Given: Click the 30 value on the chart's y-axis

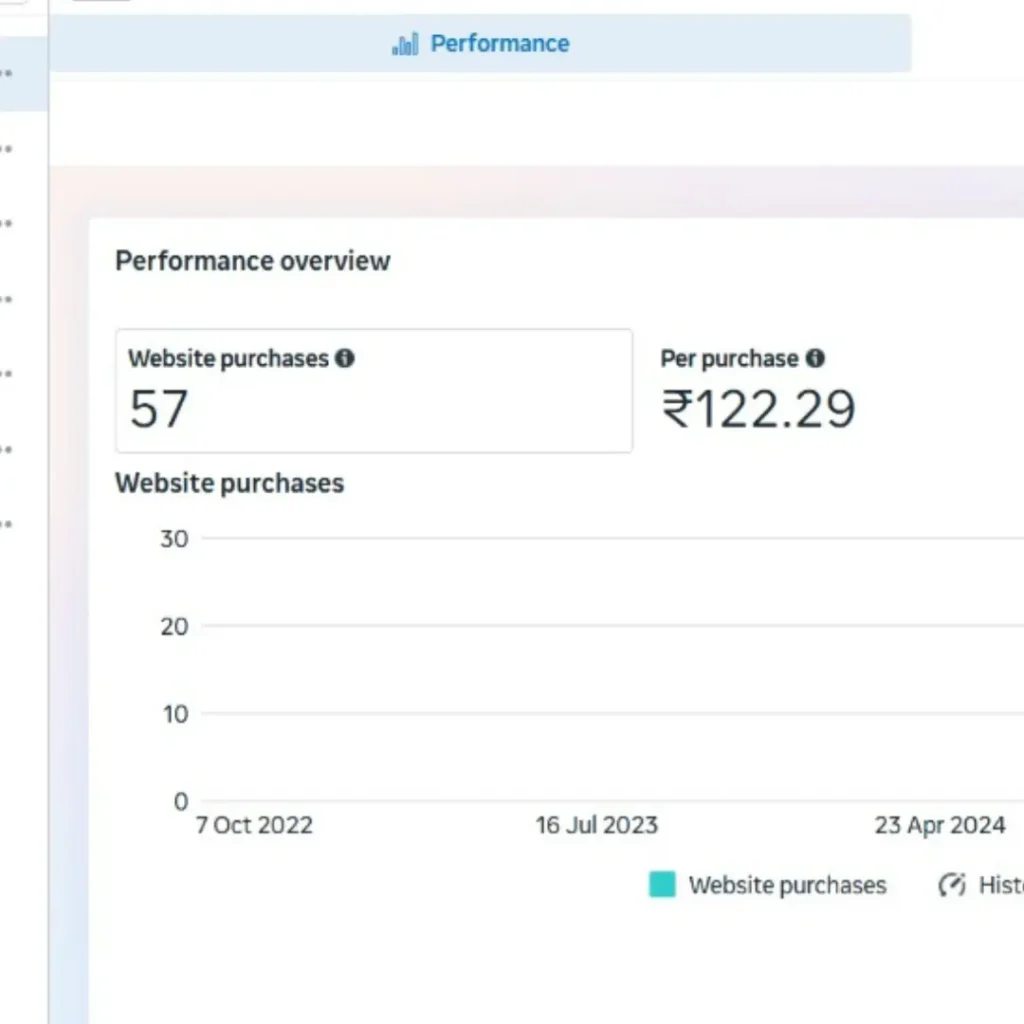Looking at the screenshot, I should (174, 539).
